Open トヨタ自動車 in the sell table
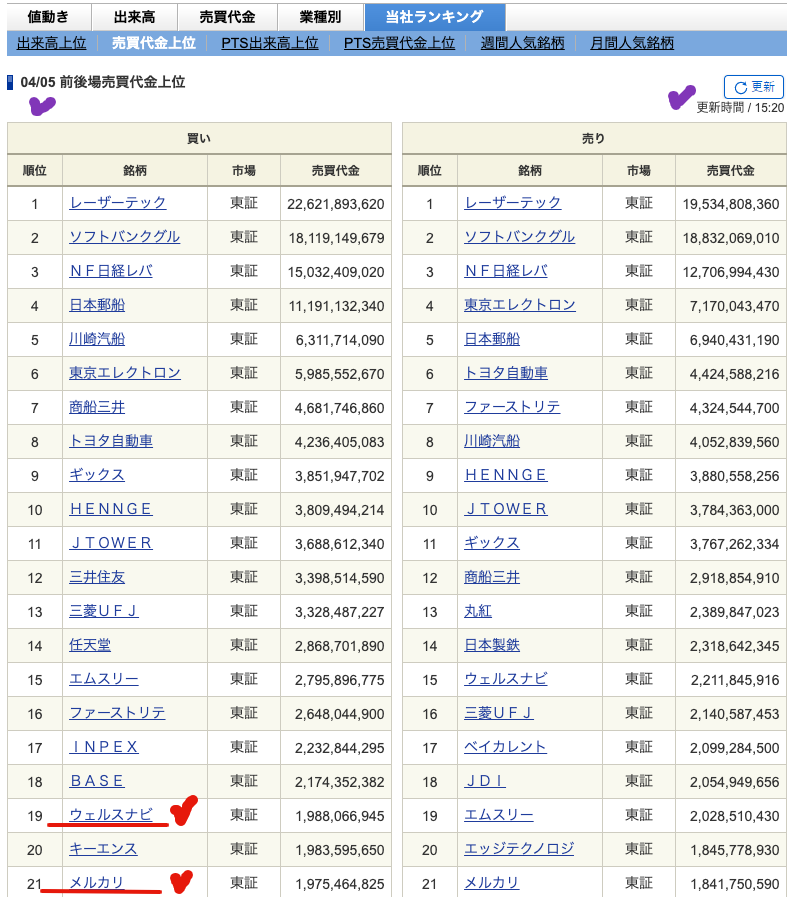Screen dimensions: 803x897 click(x=506, y=373)
